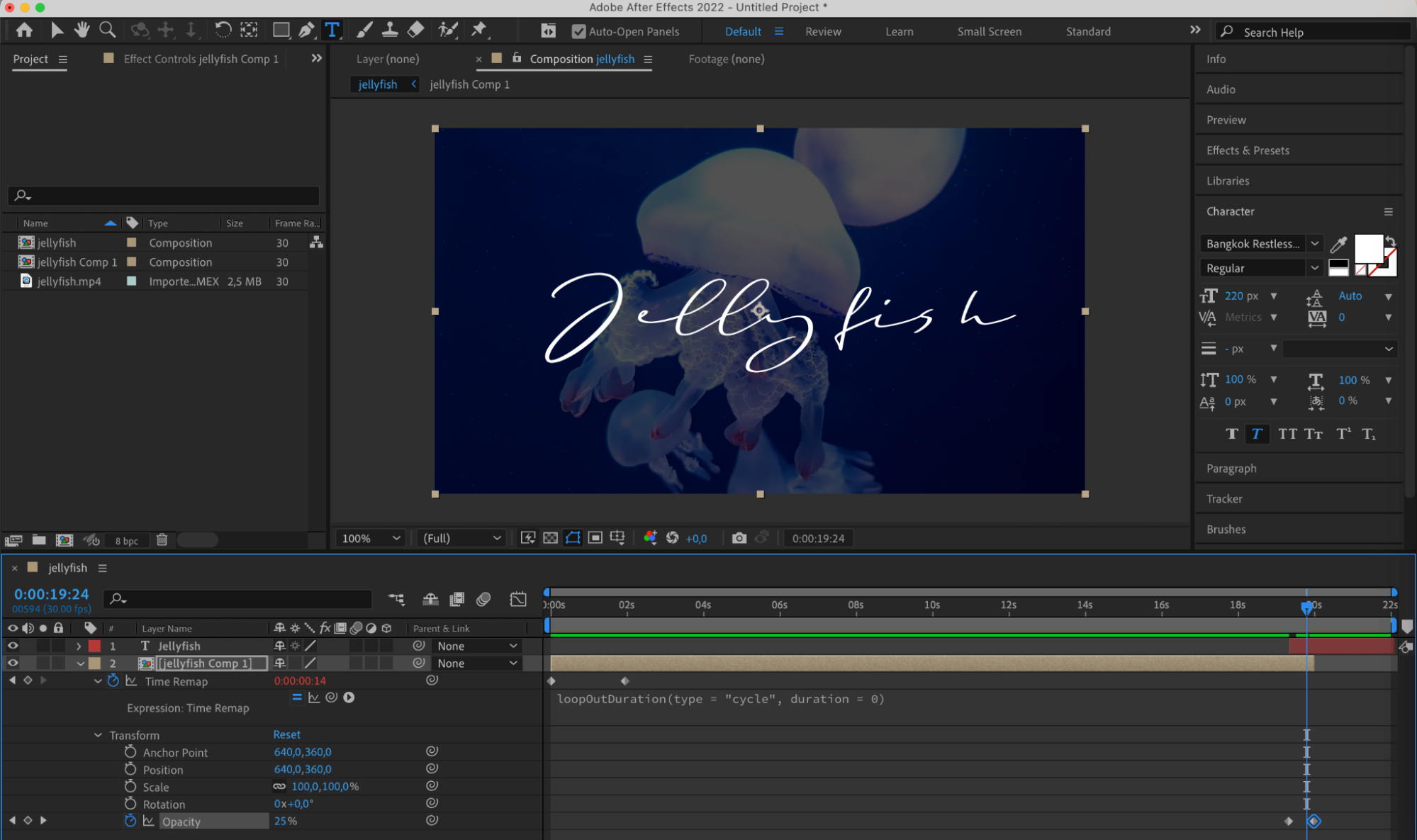Click the white fill color swatch
1417x840 pixels.
click(1367, 248)
